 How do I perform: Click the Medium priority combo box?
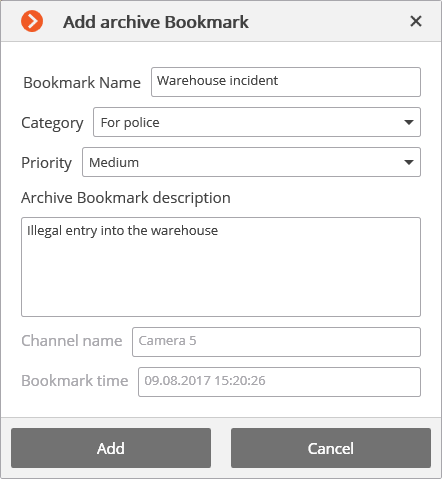251,162
